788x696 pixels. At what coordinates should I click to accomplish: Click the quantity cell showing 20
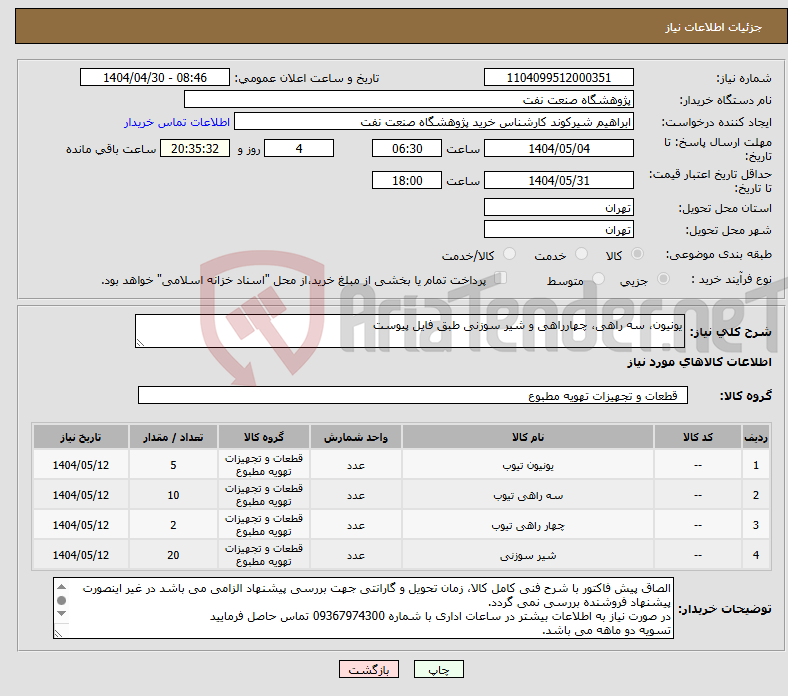173,555
